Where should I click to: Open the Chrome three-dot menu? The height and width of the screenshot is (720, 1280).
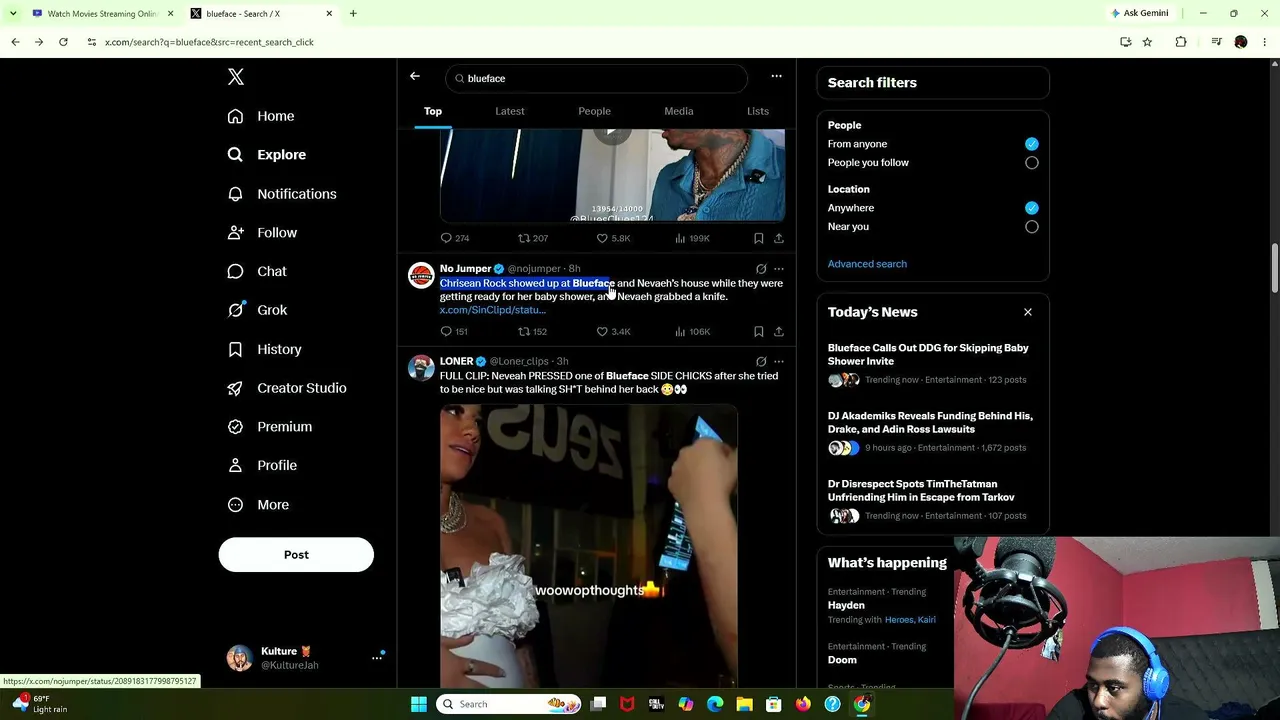point(1266,42)
